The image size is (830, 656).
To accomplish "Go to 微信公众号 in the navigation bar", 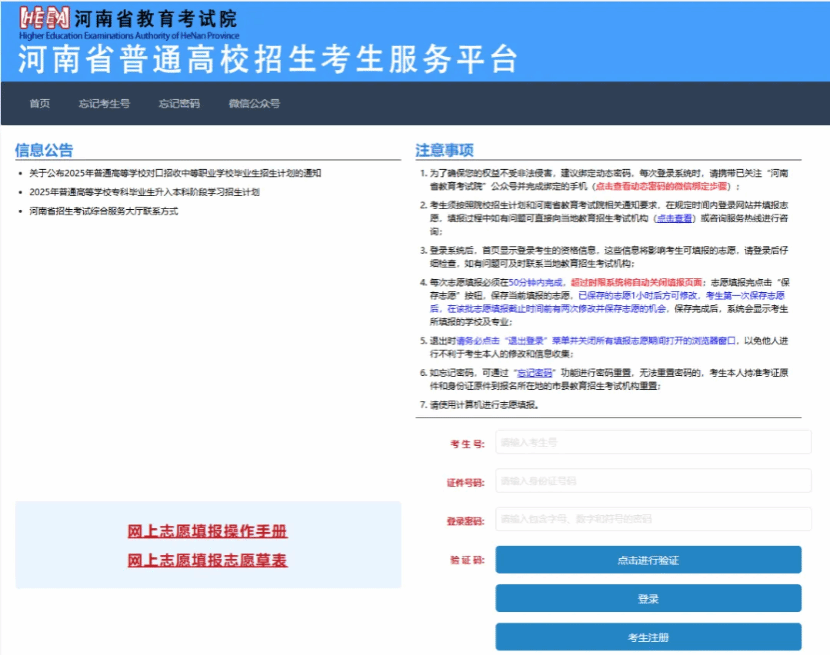I will click(253, 104).
